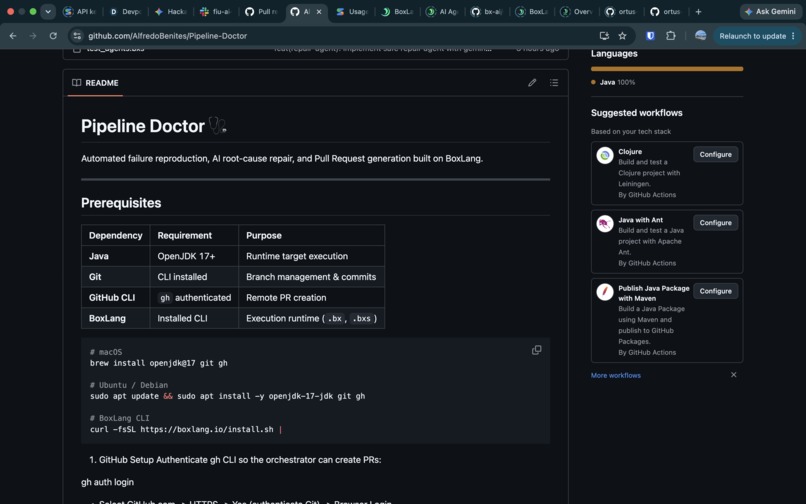Select the README tab
This screenshot has height=504, width=806.
(95, 83)
